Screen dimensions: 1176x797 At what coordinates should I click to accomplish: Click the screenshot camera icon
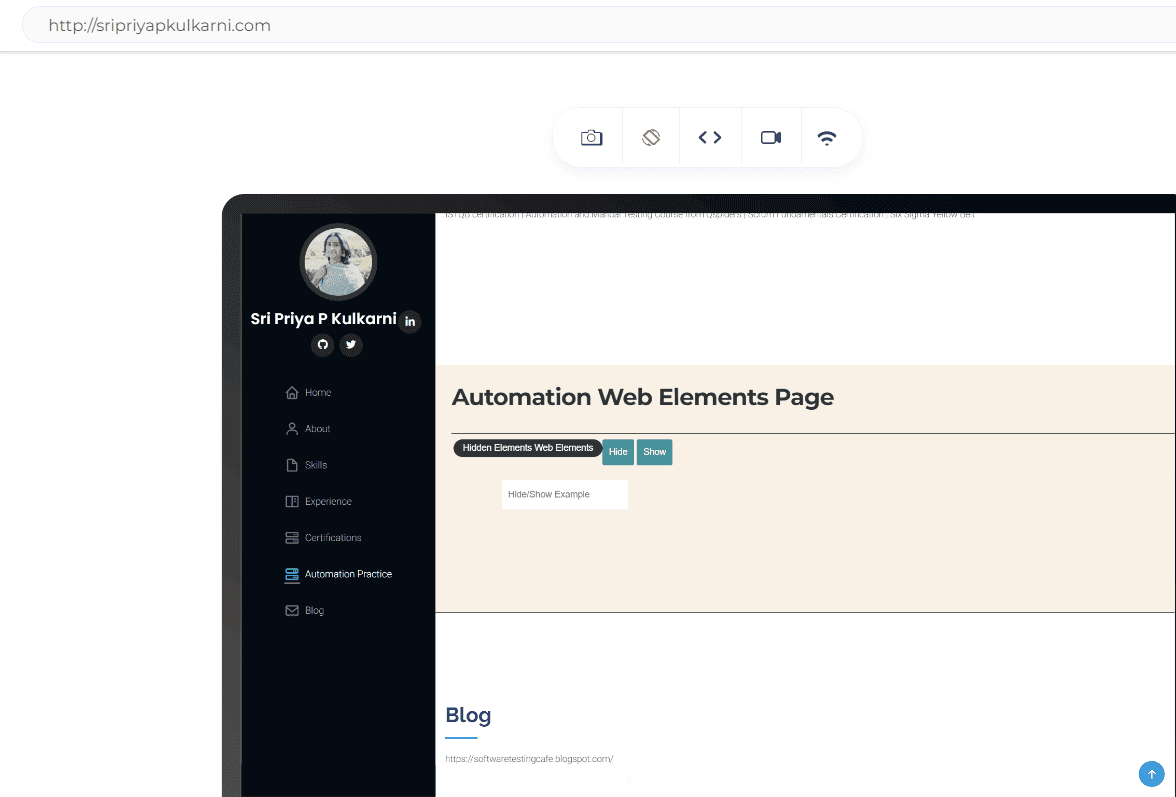pos(591,138)
